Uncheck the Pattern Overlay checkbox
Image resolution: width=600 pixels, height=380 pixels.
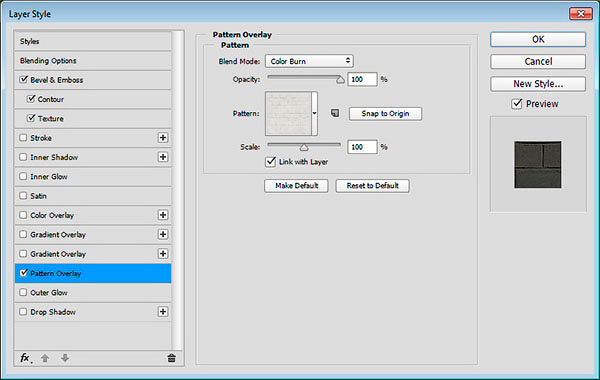[x=23, y=273]
